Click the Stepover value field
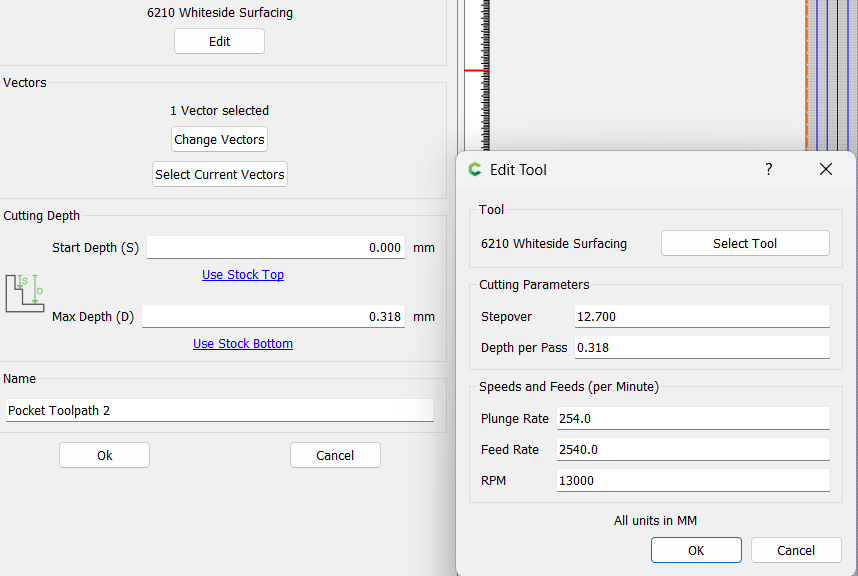858x576 pixels. pyautogui.click(x=702, y=317)
